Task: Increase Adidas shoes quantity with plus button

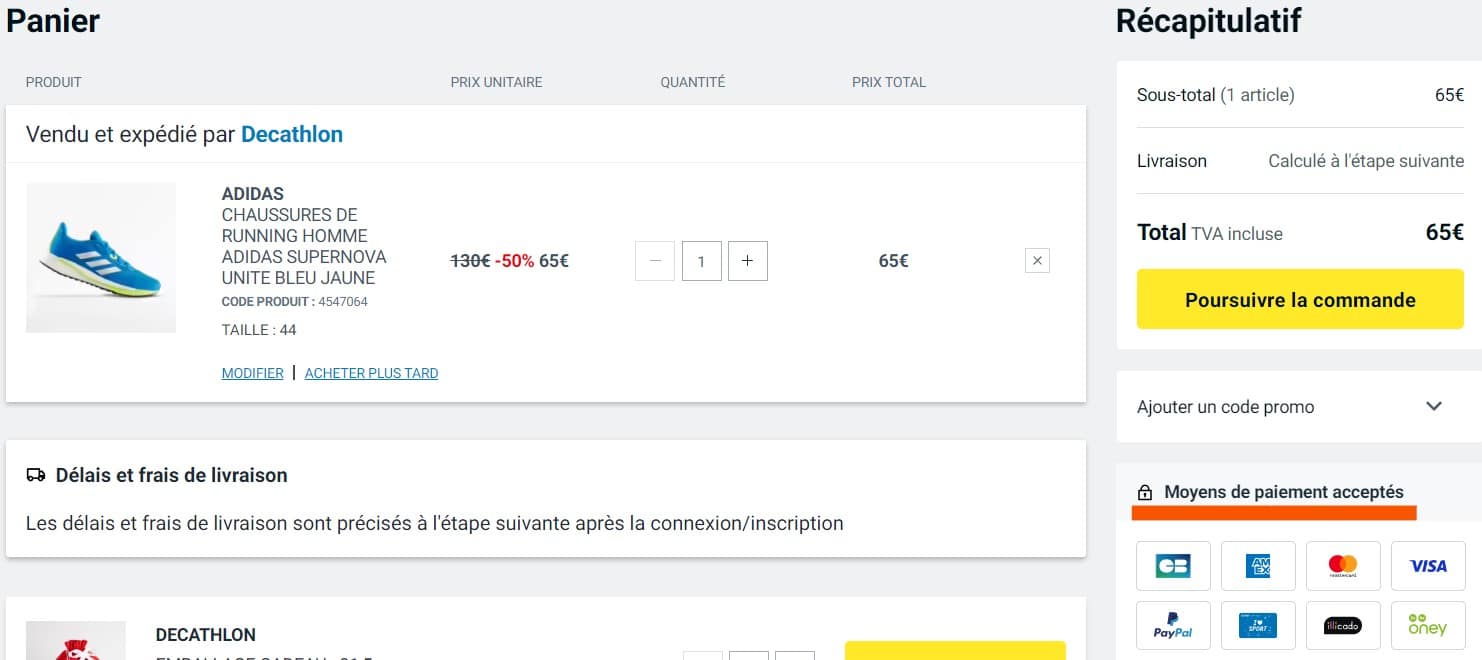Action: click(747, 261)
